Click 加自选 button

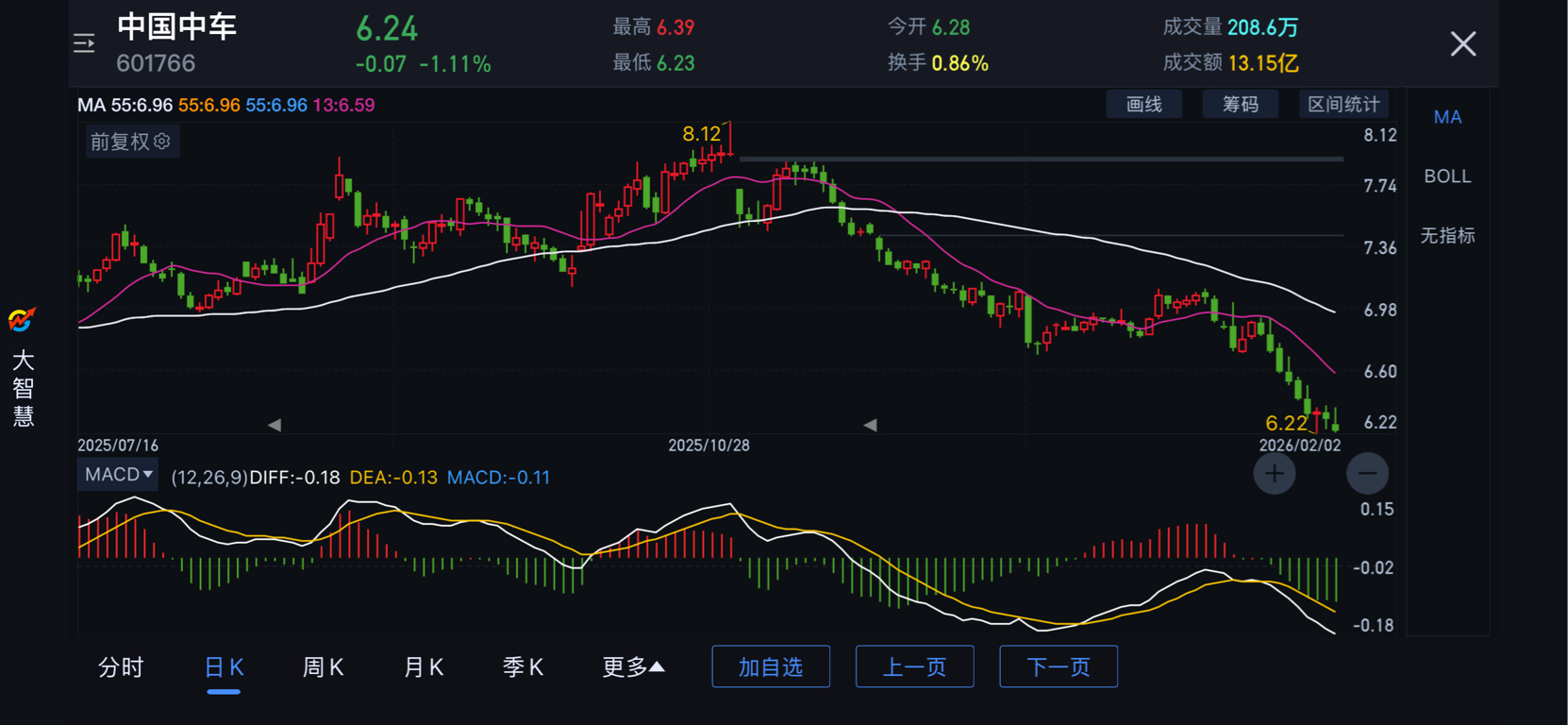click(x=771, y=666)
